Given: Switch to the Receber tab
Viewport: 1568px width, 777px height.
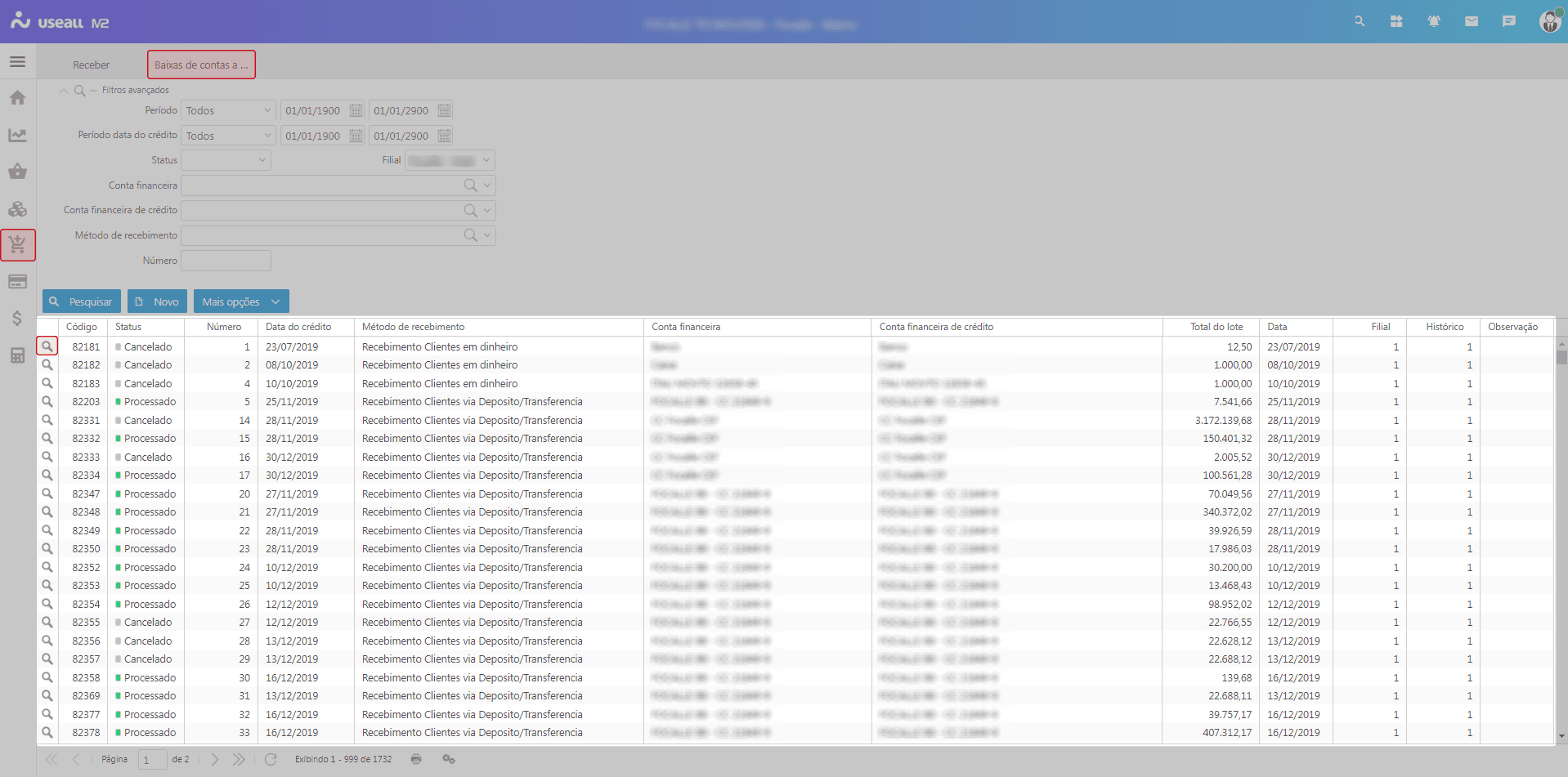Looking at the screenshot, I should pos(91,65).
